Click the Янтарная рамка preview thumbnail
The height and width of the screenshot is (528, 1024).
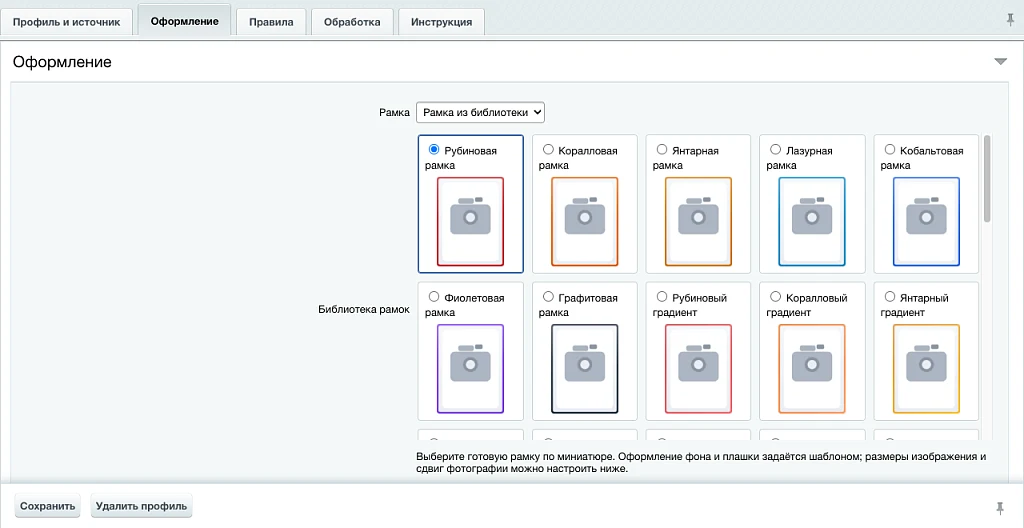(x=698, y=222)
